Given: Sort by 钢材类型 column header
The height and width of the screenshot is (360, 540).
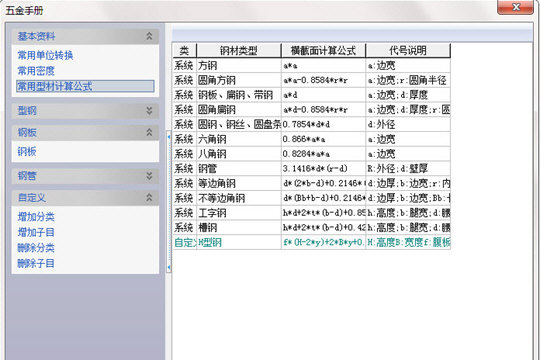Looking at the screenshot, I should (x=239, y=51).
